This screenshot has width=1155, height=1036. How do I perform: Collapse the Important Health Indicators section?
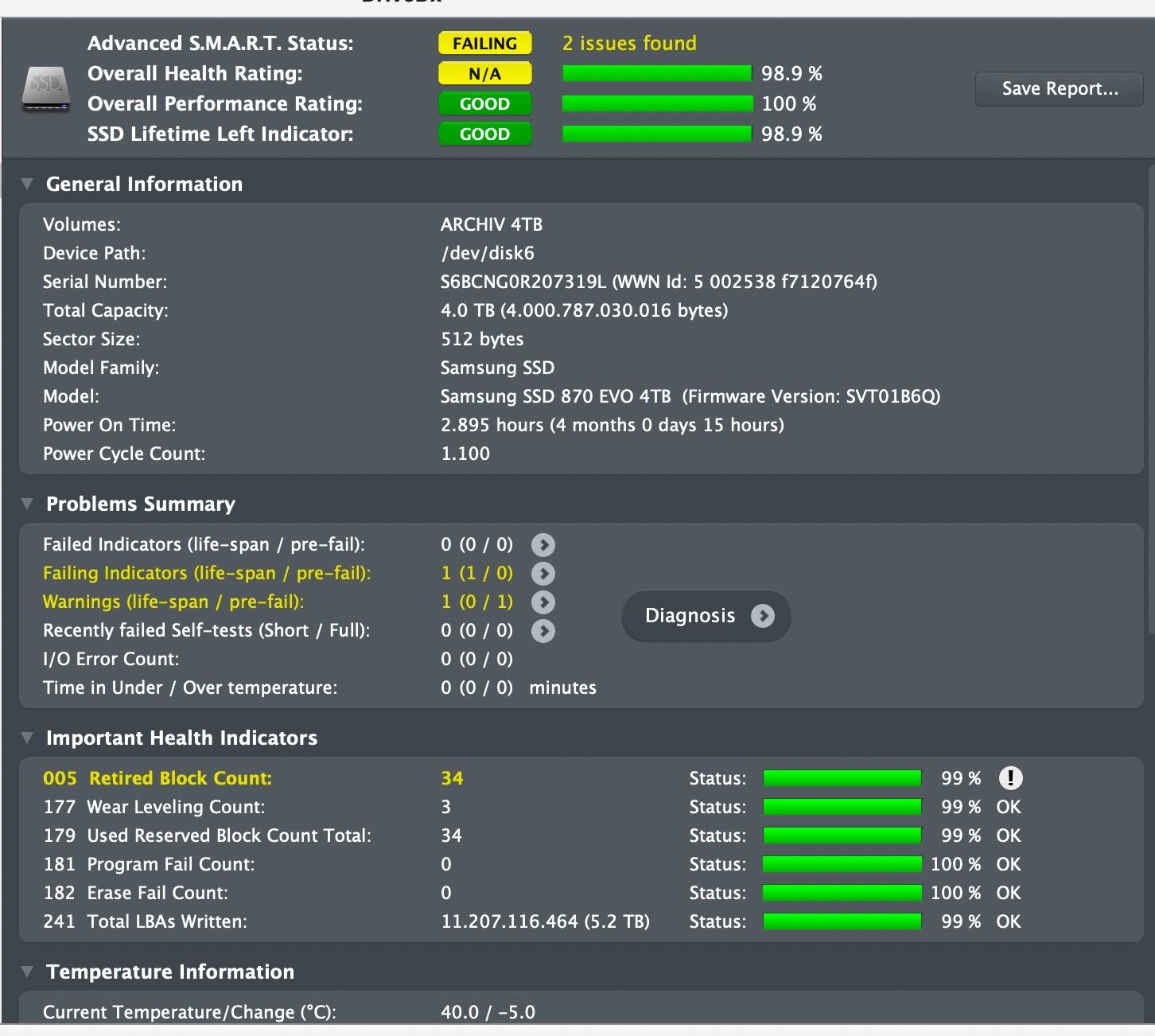(27, 738)
